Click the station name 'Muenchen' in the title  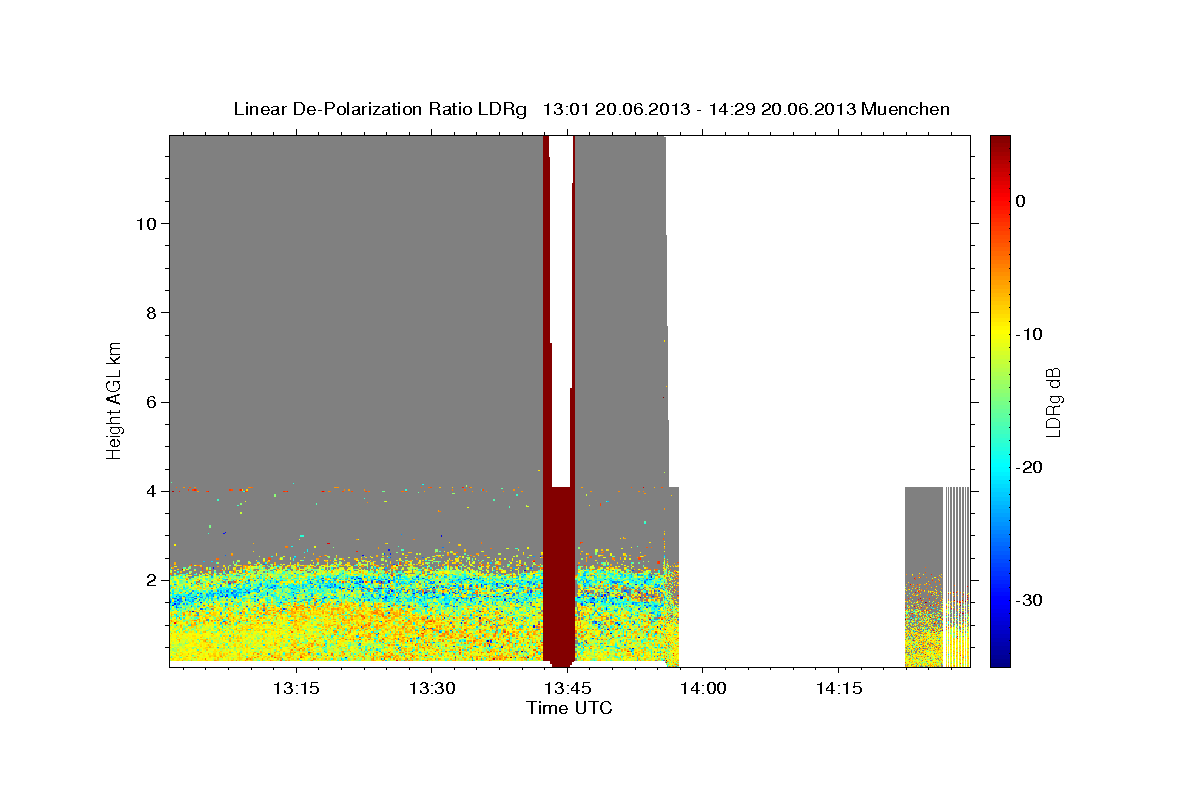[x=905, y=109]
